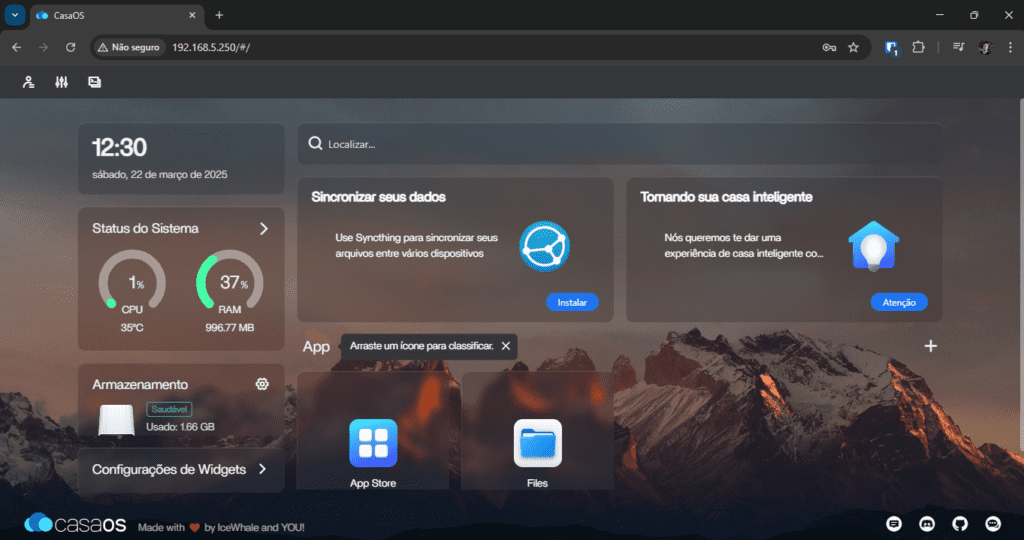Open the terminal and logs icon

95,82
